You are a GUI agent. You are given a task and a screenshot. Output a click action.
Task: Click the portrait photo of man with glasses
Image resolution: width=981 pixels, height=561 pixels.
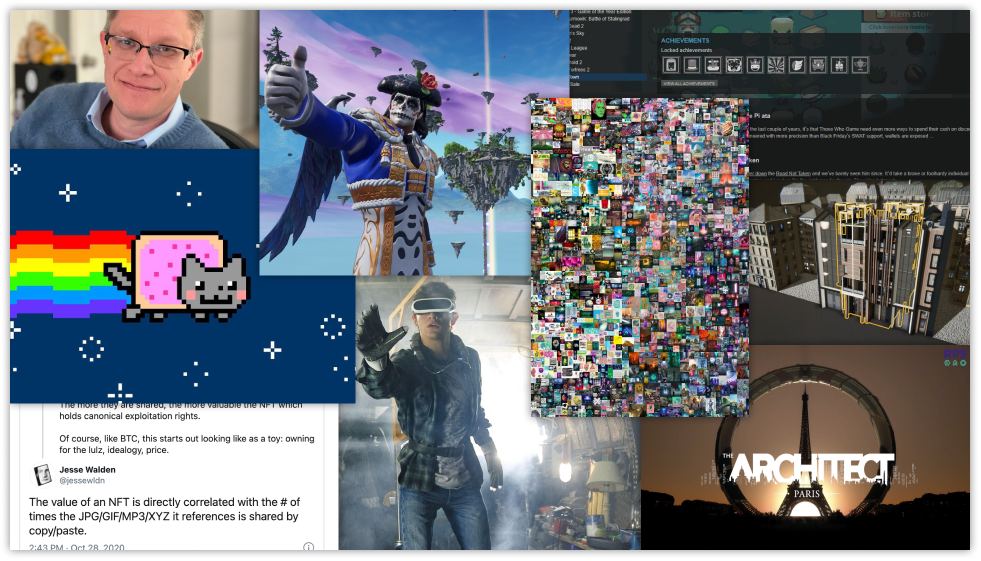click(x=135, y=79)
